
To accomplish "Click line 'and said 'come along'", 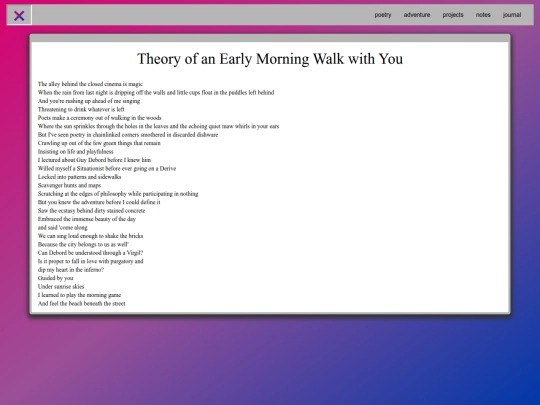I will point(63,227).
